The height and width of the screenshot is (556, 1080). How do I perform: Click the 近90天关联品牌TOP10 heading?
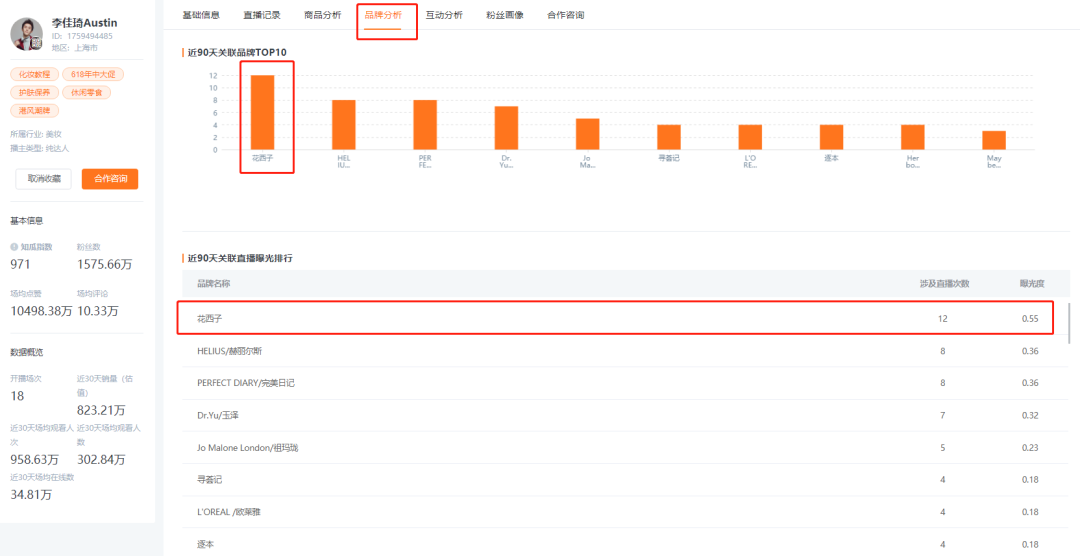237,52
